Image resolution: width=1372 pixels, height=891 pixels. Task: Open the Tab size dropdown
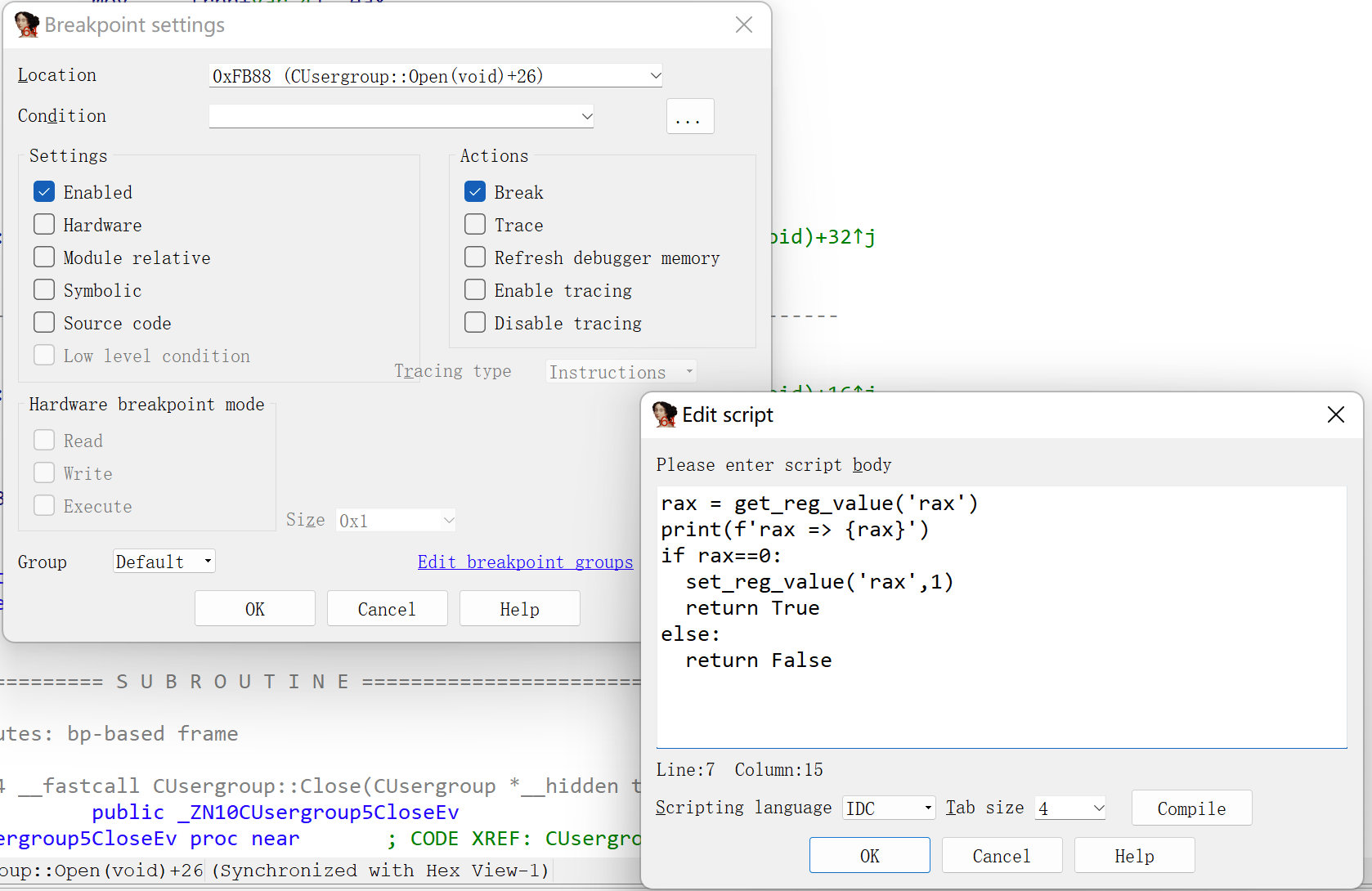coord(1098,808)
